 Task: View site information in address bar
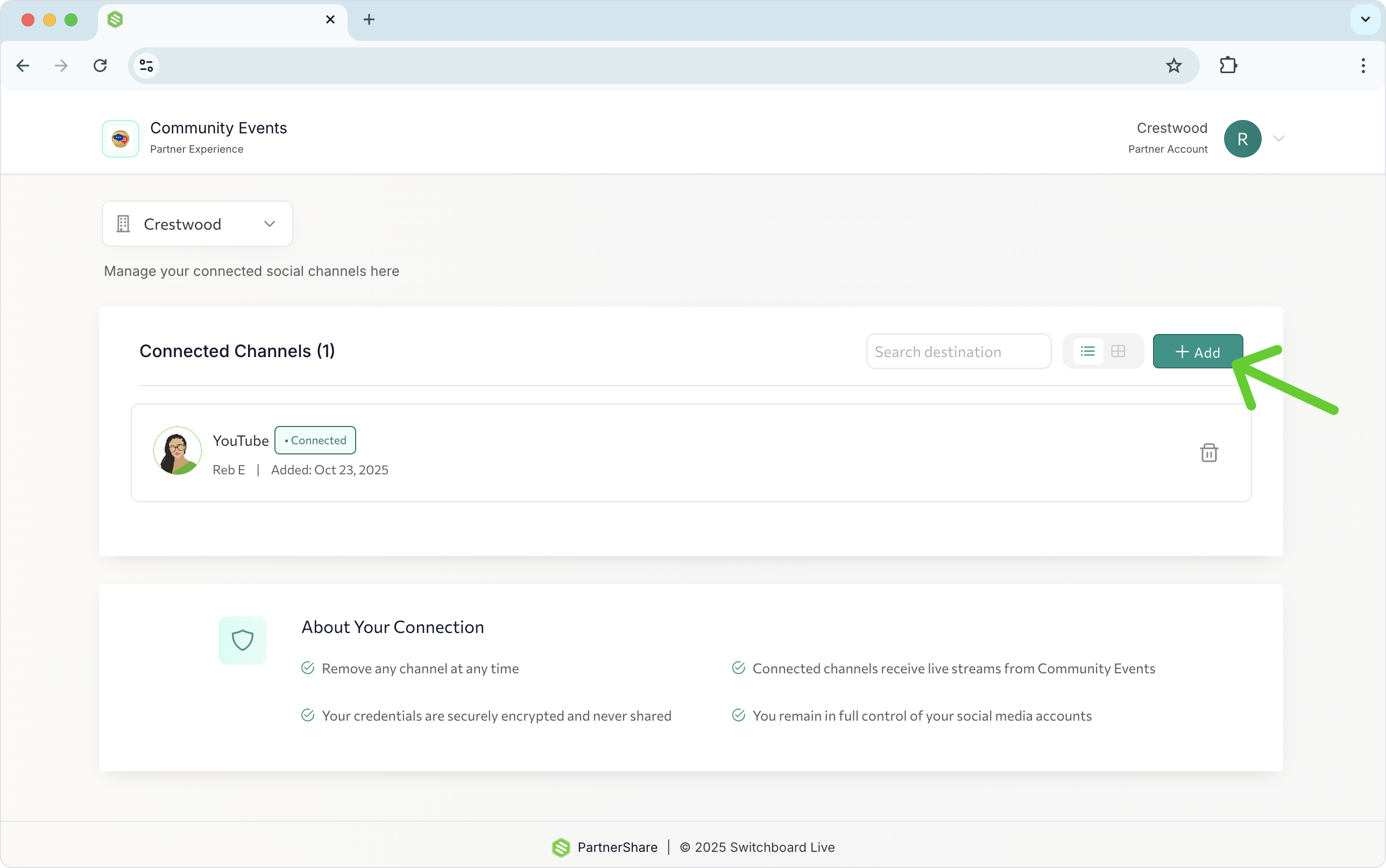pos(146,66)
